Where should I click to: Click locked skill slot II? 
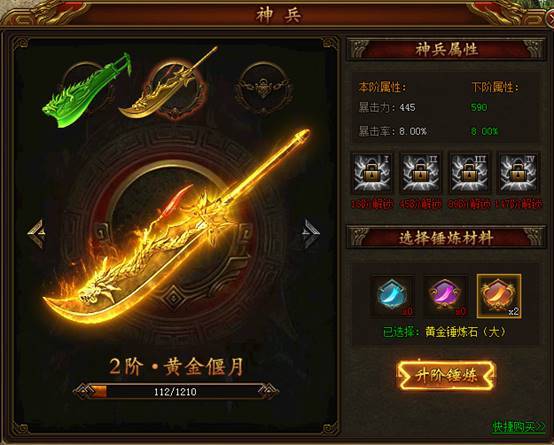click(420, 173)
